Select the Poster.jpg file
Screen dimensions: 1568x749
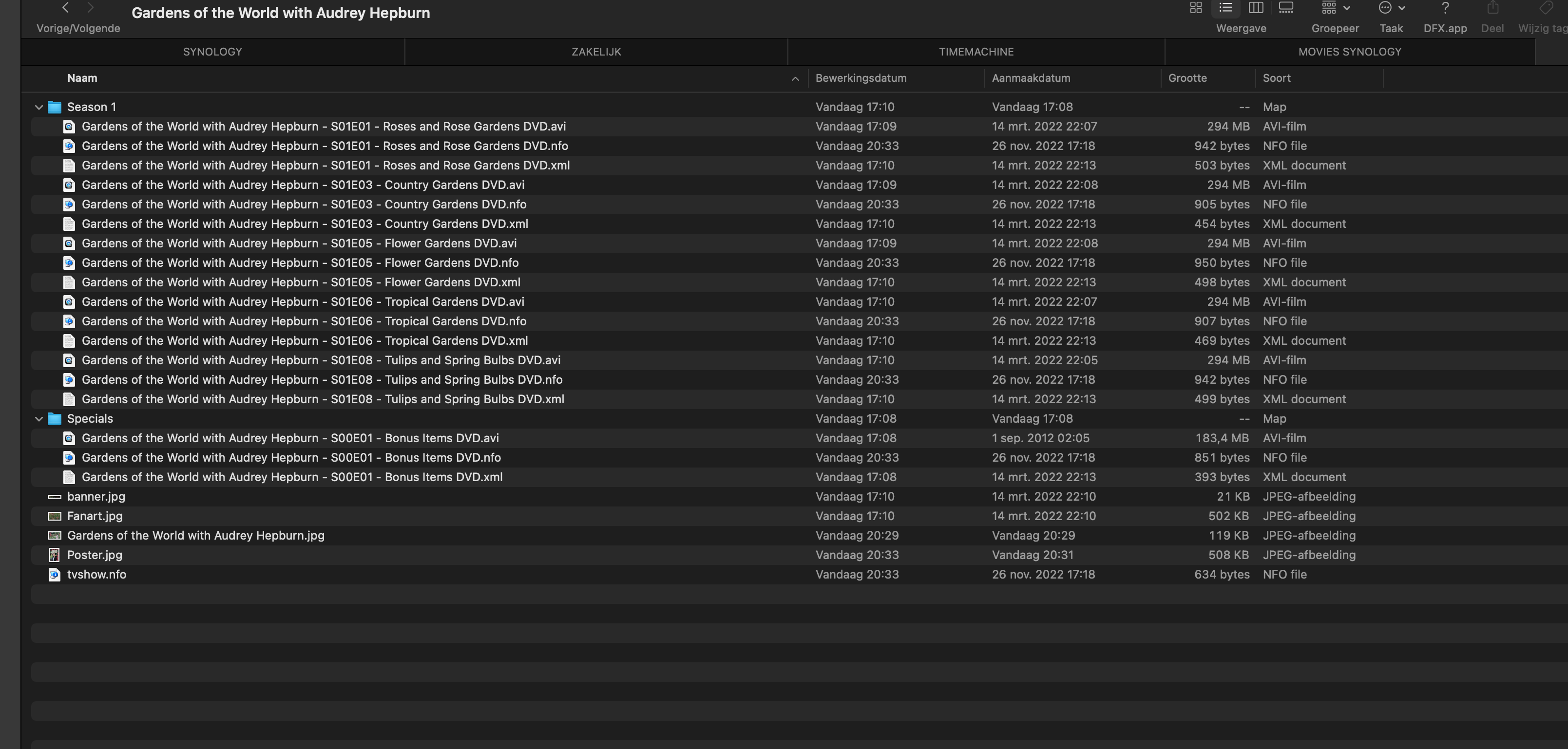click(x=95, y=555)
